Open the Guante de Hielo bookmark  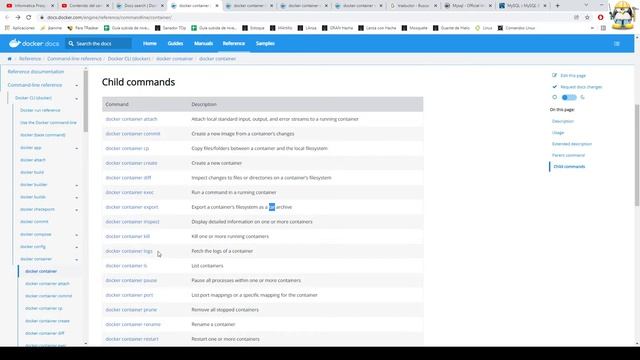[451, 28]
